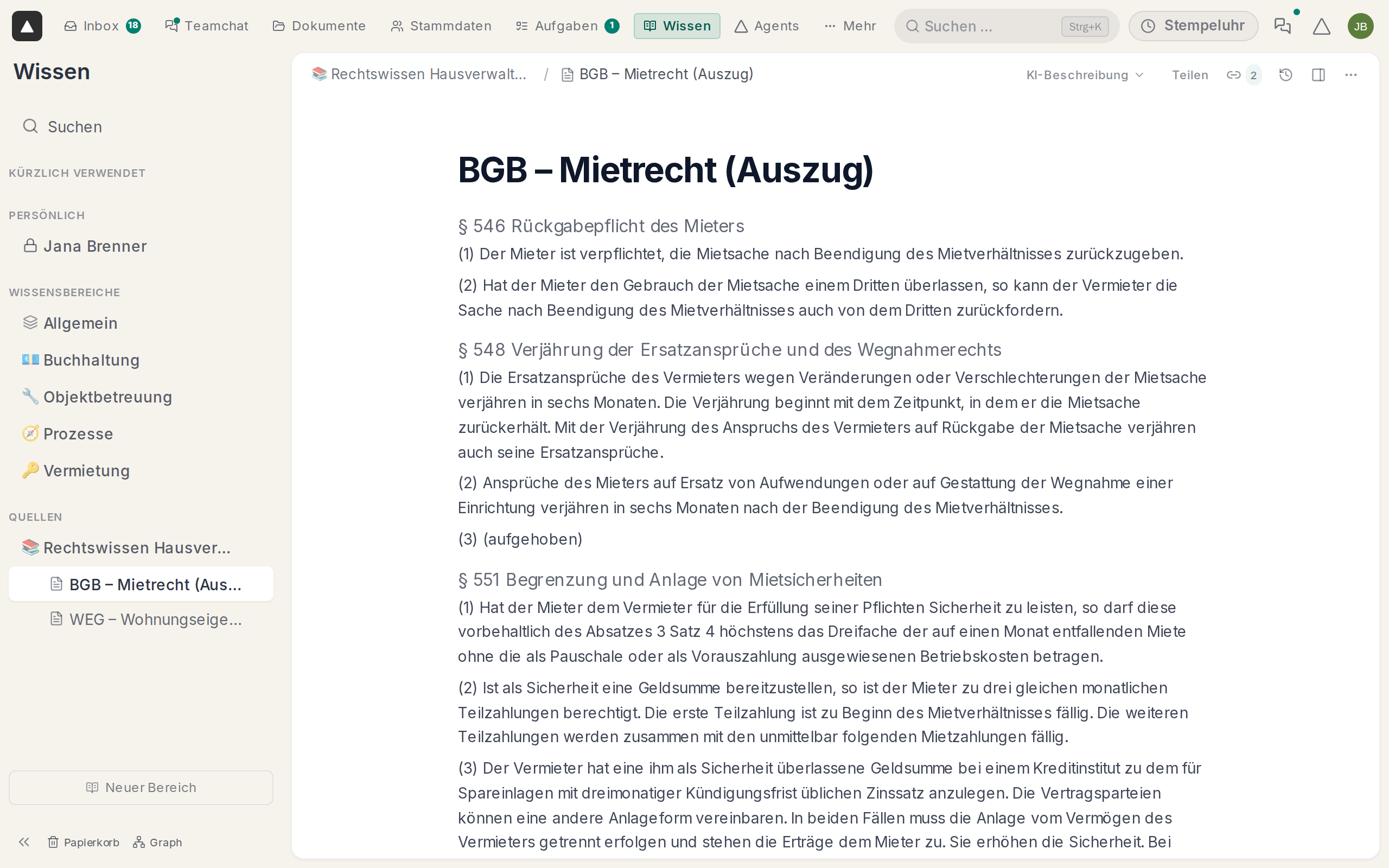Click the page title BGB – Mietrecht (Auszug)
The image size is (1389, 868).
[x=666, y=170]
